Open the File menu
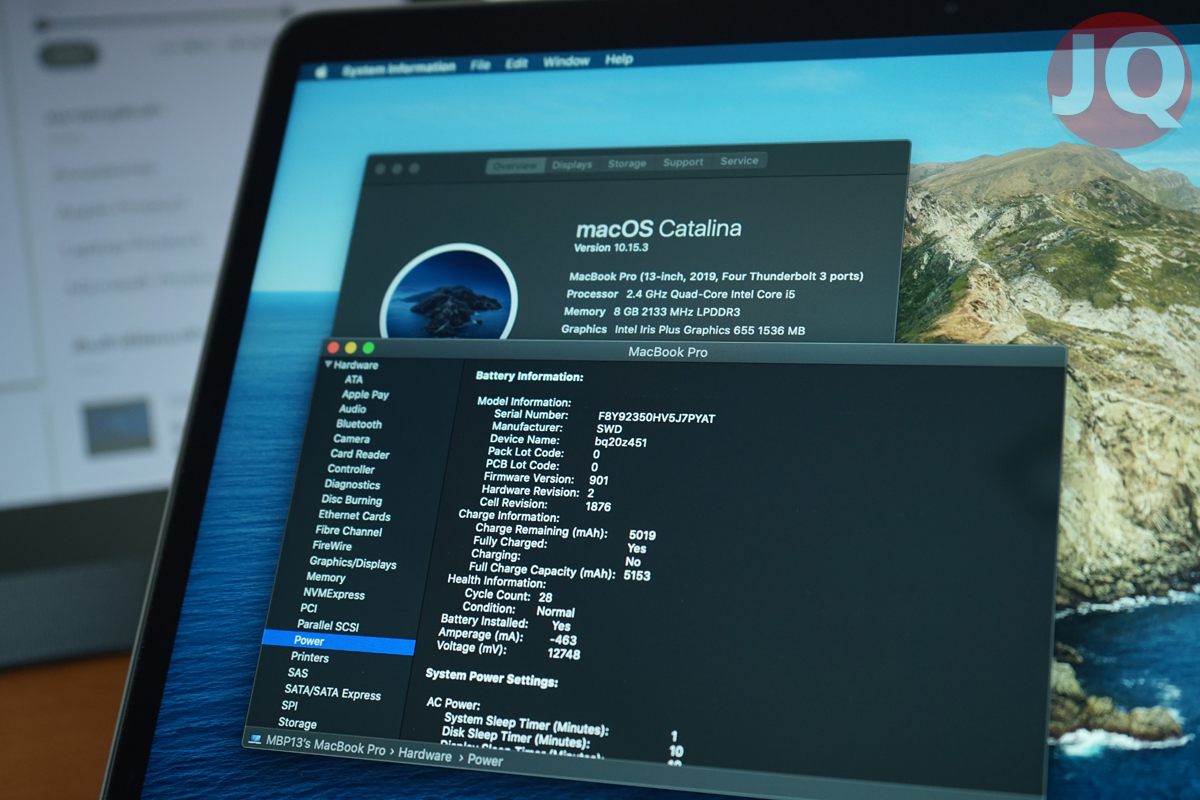This screenshot has width=1200, height=800. 480,65
